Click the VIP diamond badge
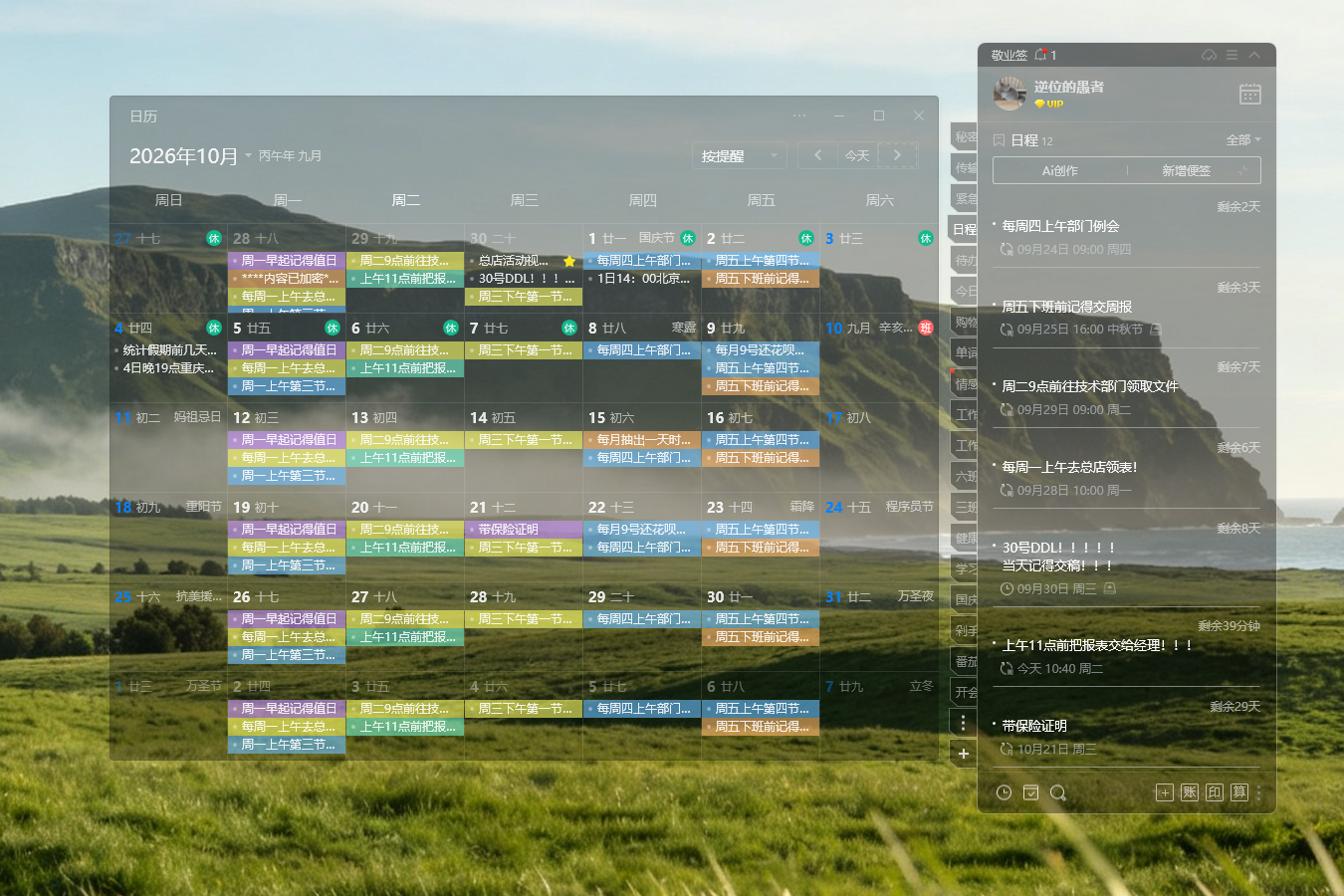The image size is (1344, 896). (x=1049, y=104)
